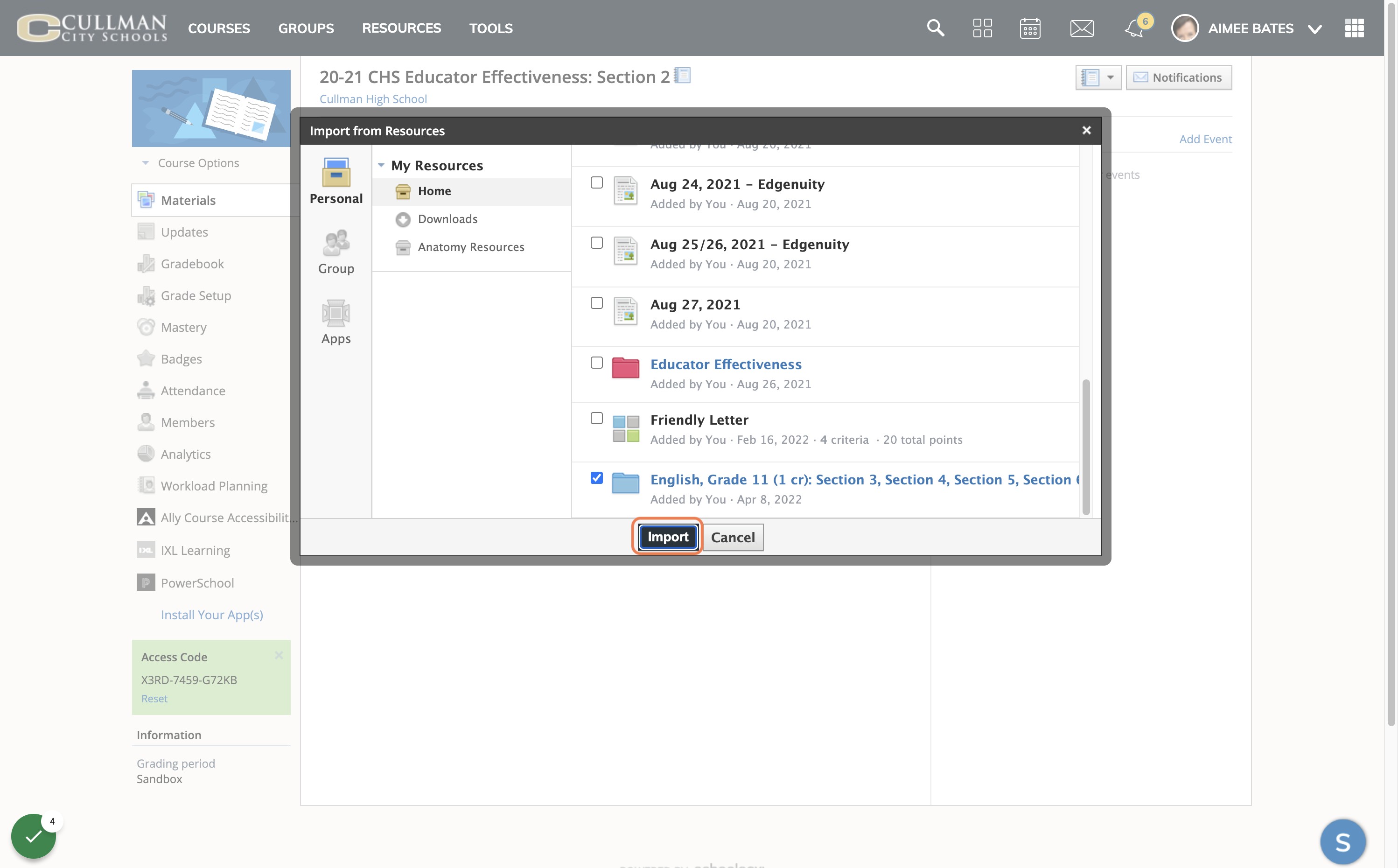Open the Cullman High School link
This screenshot has width=1398, height=868.
pos(373,99)
